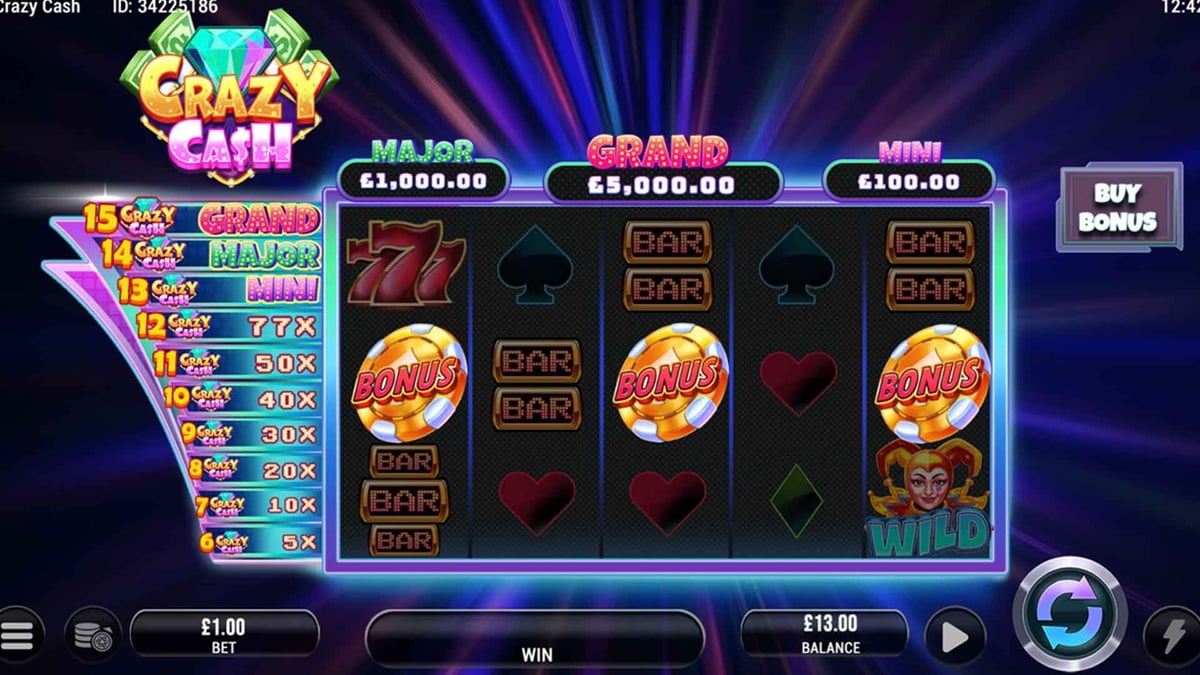Select the MINI £100.00 jackpot banner
This screenshot has height=675, width=1200.
[x=909, y=168]
